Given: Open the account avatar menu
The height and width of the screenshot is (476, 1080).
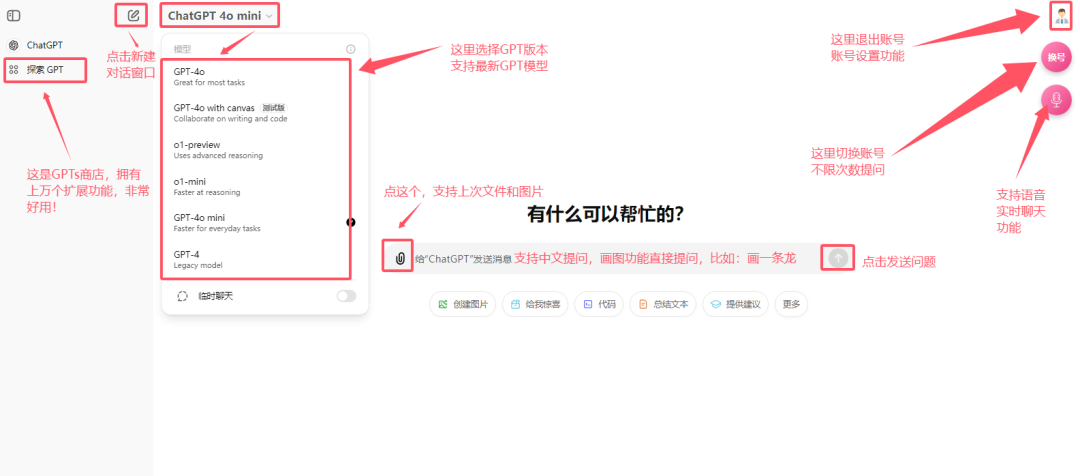Looking at the screenshot, I should click(1061, 15).
